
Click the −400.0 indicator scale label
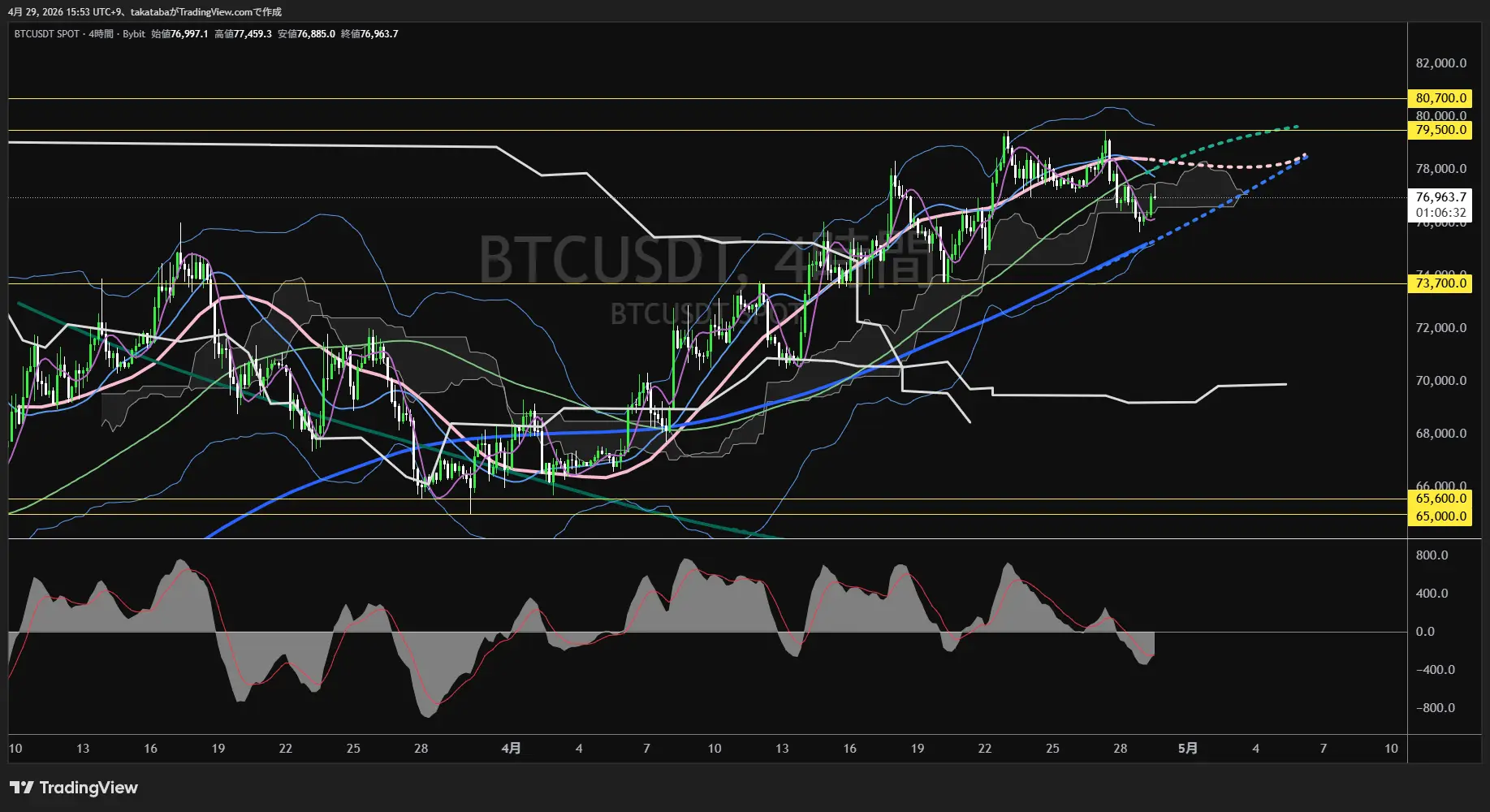click(x=1435, y=670)
